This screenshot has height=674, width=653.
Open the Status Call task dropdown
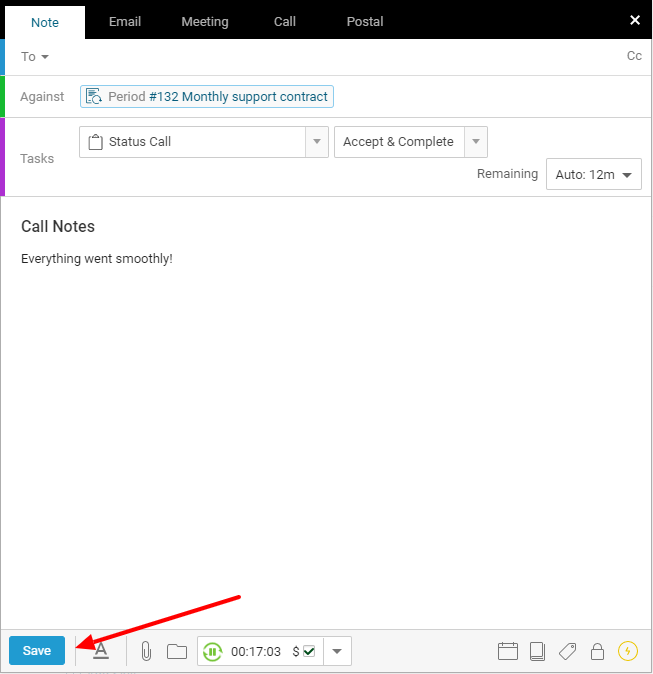coord(317,142)
